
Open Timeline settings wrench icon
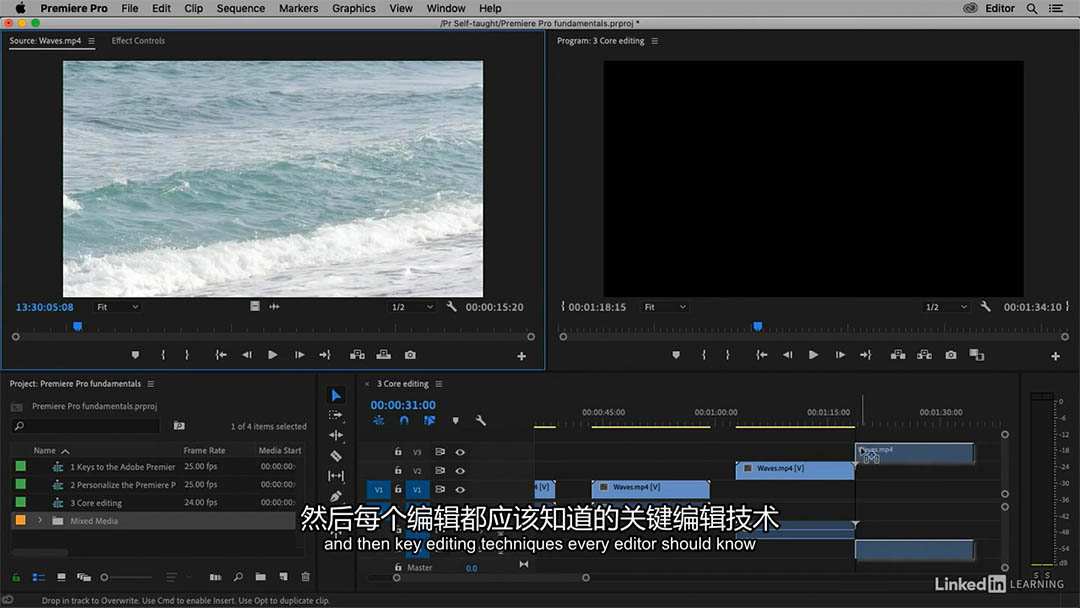tap(481, 420)
